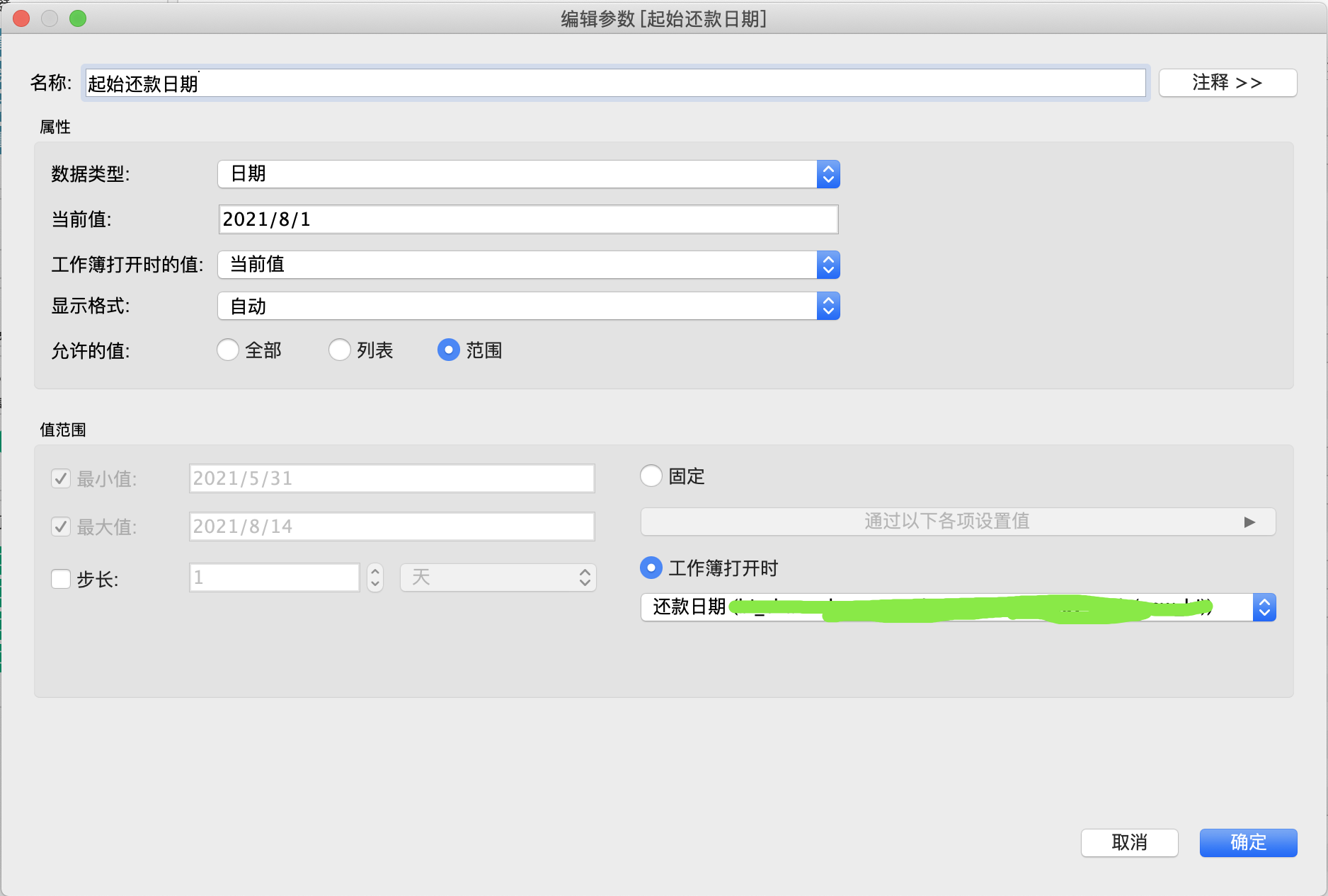Screen dimensions: 1328x896
Task: Click the 通过以下各项设置值 button
Action: (958, 522)
